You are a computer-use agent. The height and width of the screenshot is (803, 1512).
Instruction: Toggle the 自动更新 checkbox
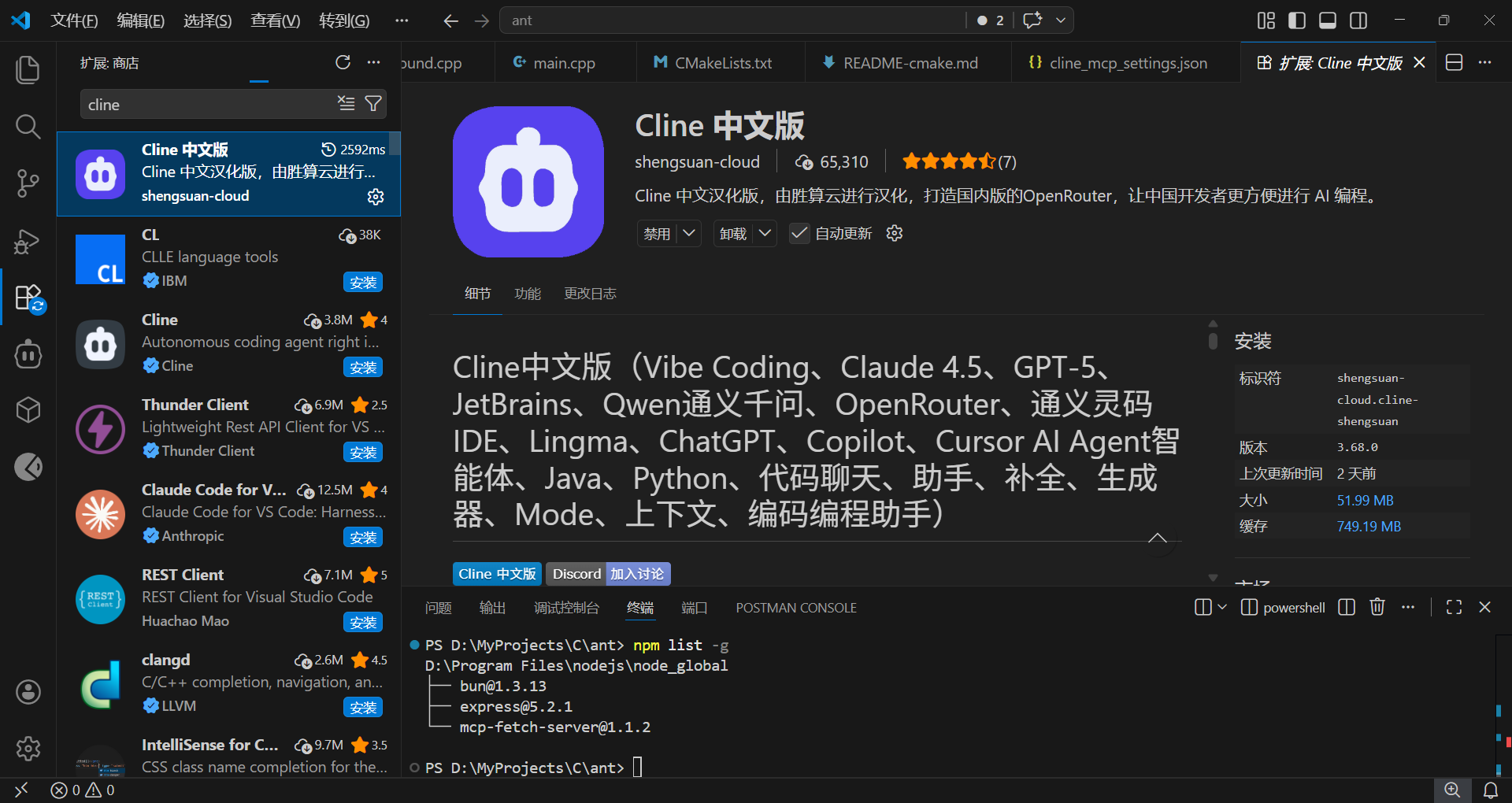click(799, 233)
